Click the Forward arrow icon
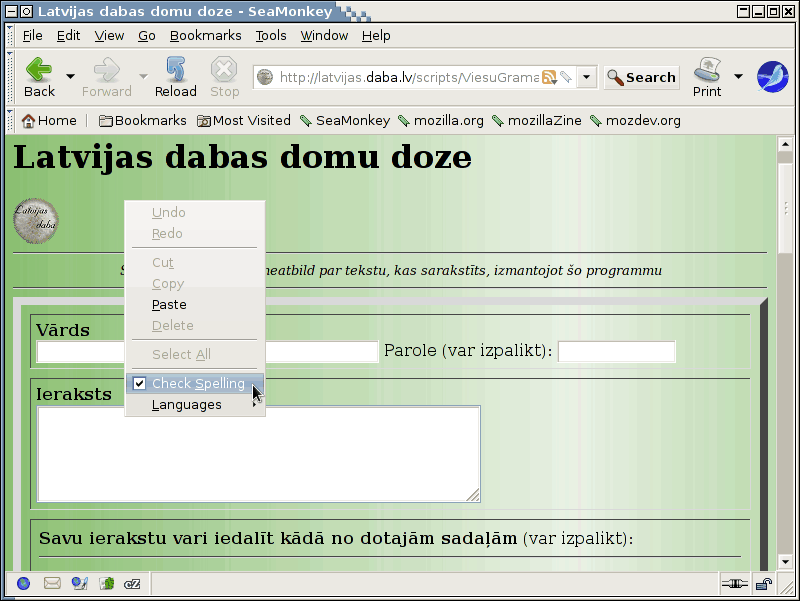This screenshot has width=800, height=601. [107, 69]
